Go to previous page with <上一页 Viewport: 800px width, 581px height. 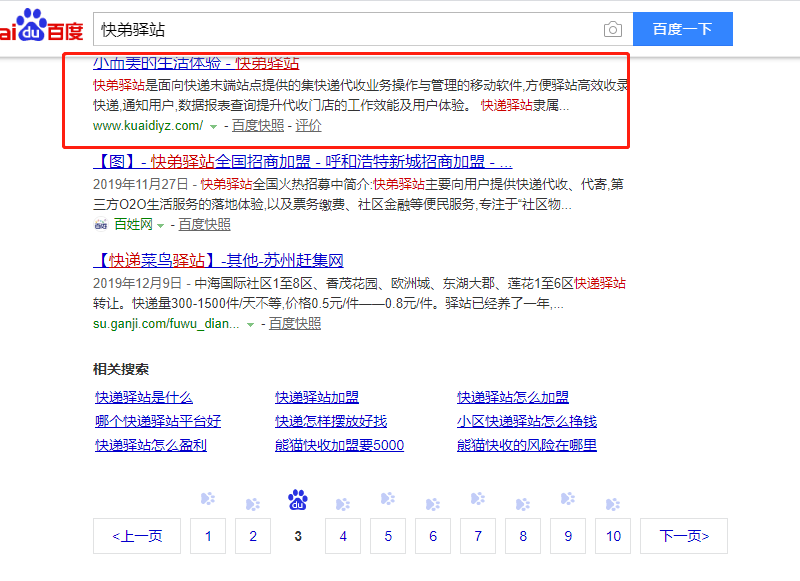click(x=137, y=536)
